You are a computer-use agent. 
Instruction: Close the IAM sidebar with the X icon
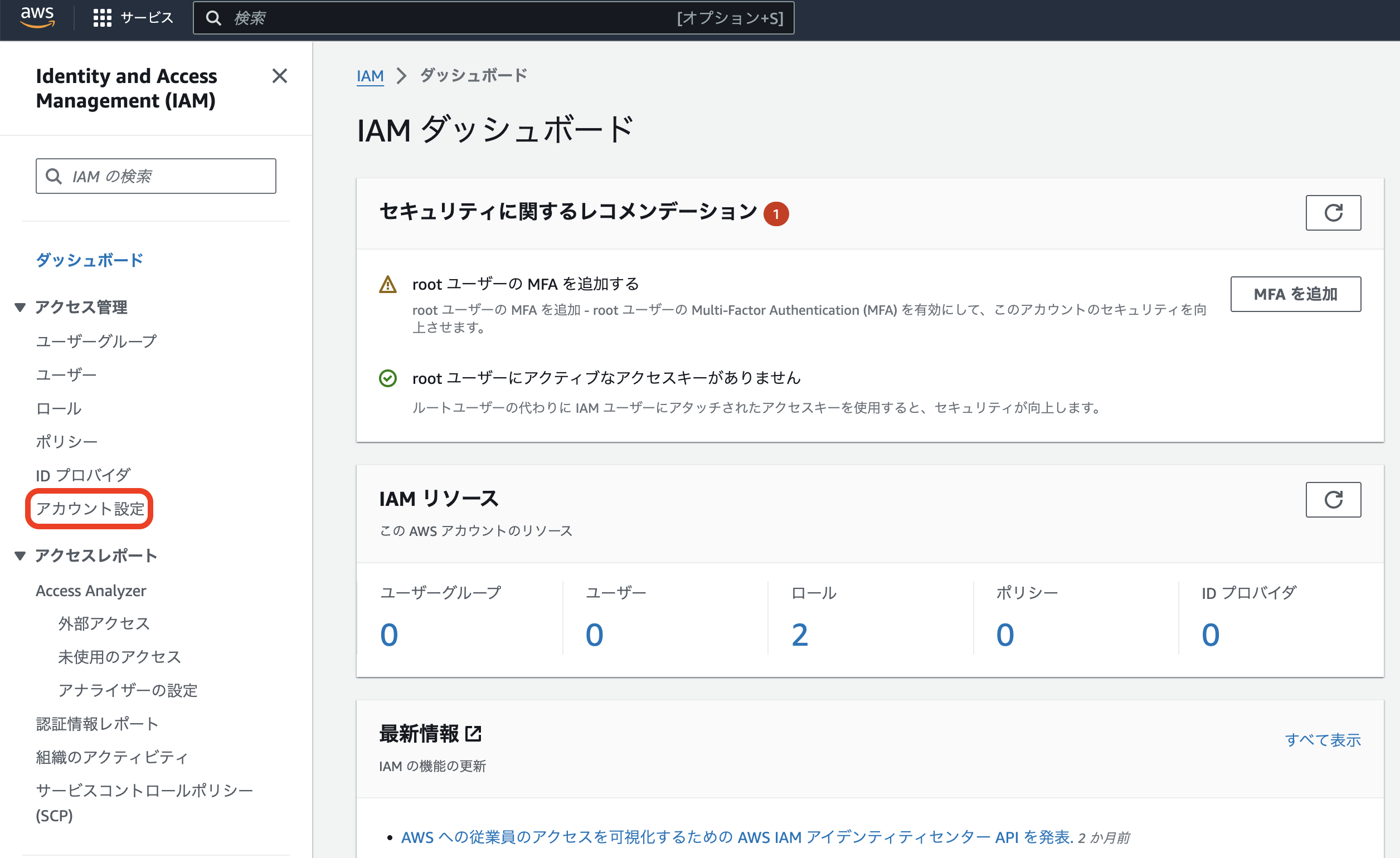[280, 76]
